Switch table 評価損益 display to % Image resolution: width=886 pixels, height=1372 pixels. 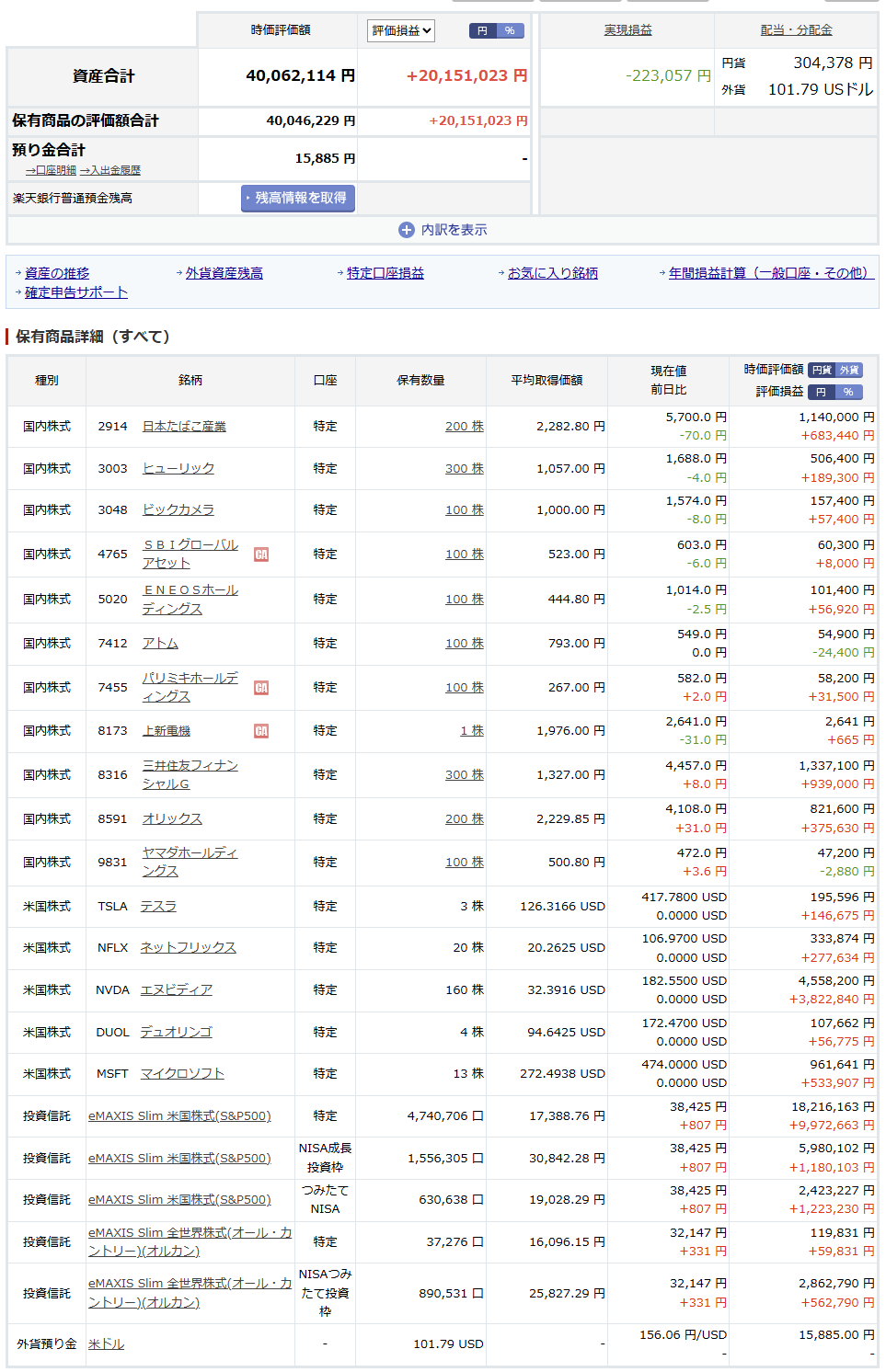point(848,392)
